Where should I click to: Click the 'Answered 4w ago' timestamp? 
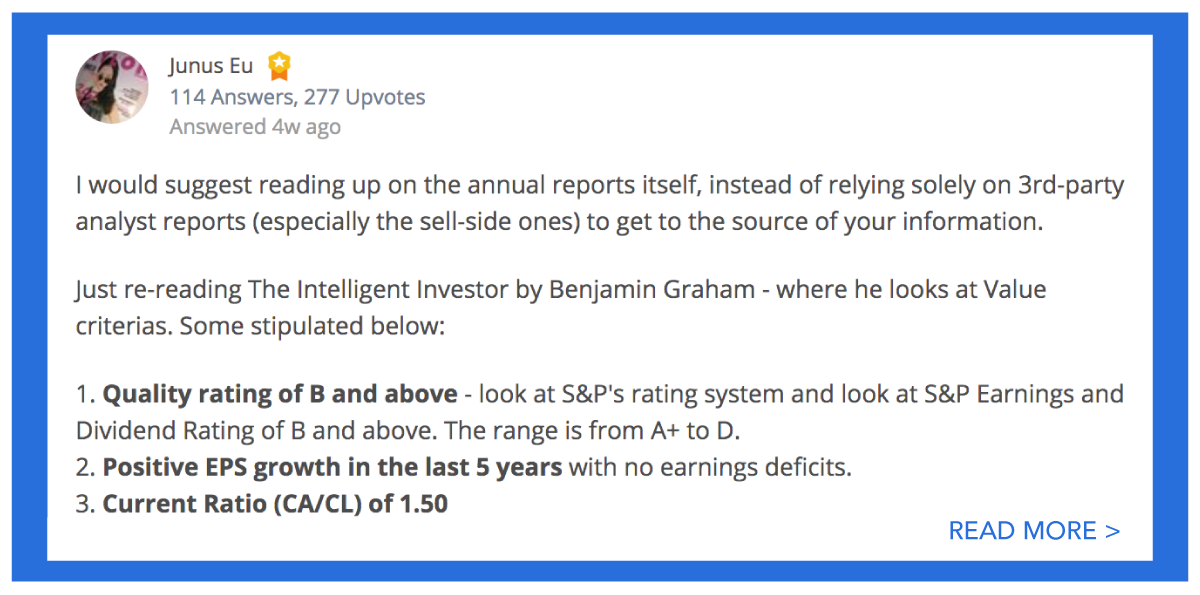point(255,127)
